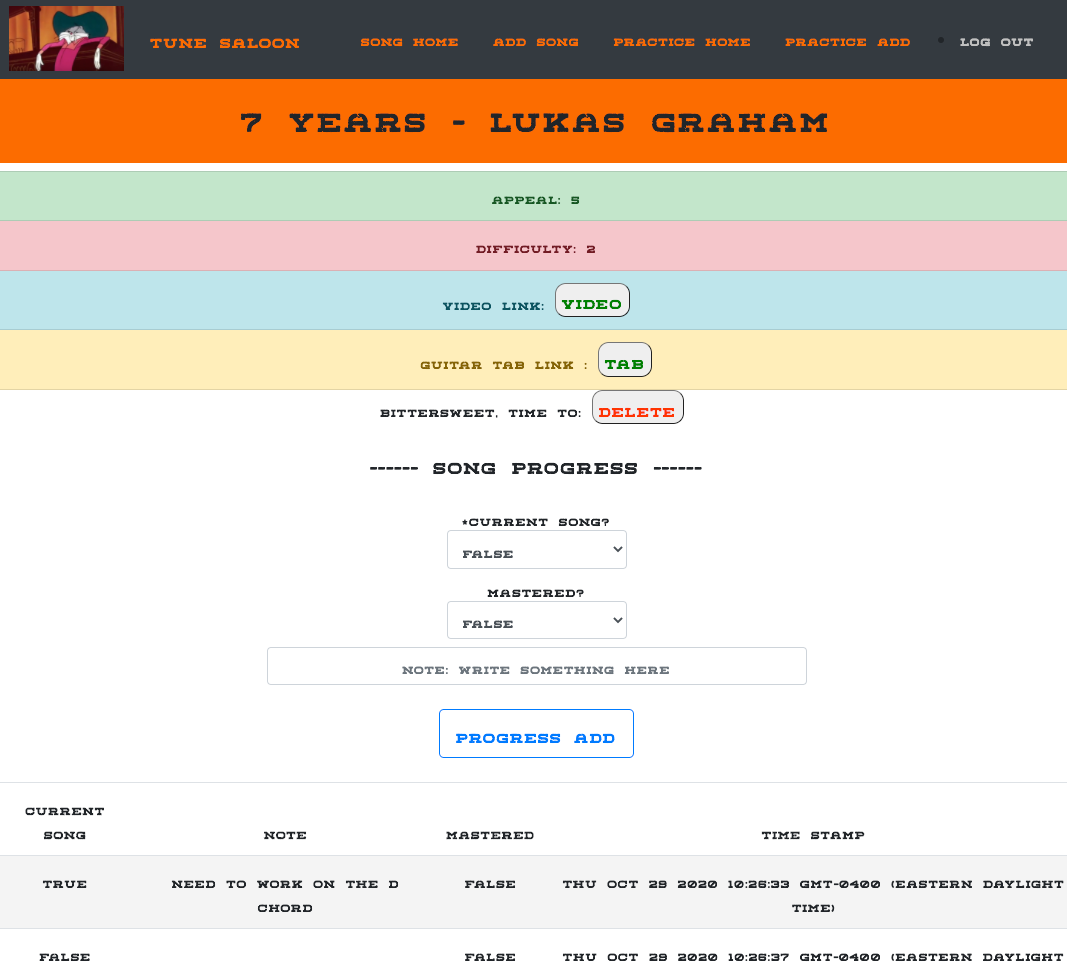Click the Note column header
Screen dimensions: 1067x965
(285, 835)
